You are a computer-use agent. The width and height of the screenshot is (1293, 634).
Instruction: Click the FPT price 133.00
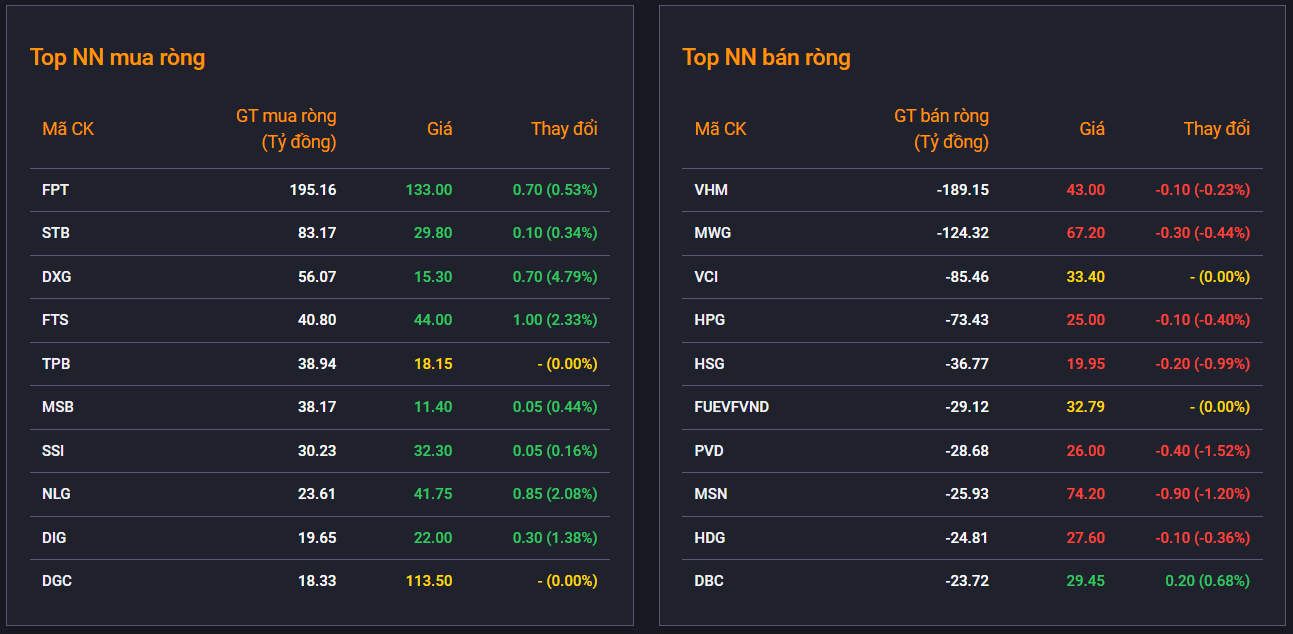click(x=429, y=190)
